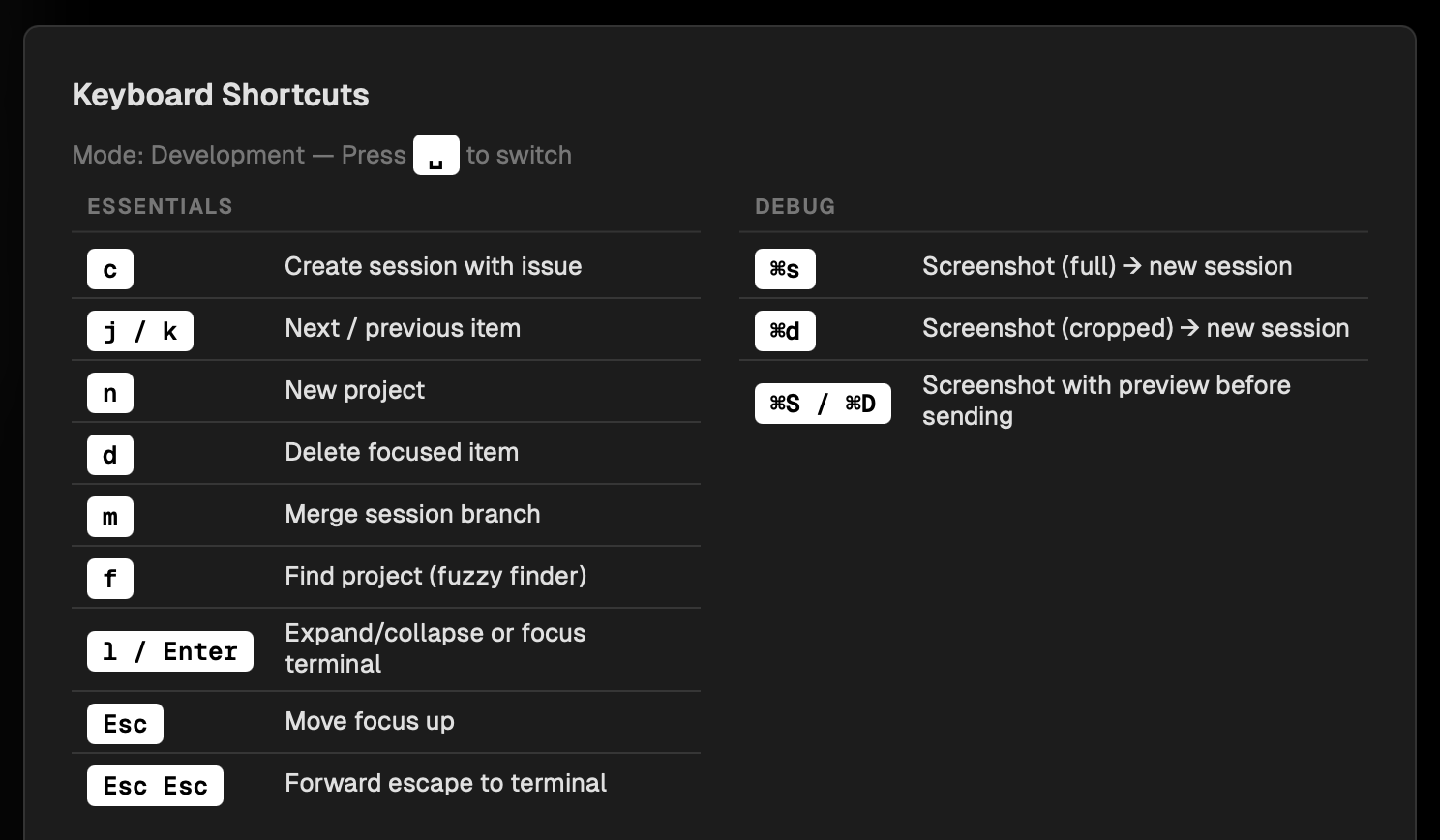This screenshot has width=1440, height=840.
Task: Click 'Screenshot with preview before sending' row
Action: click(x=1106, y=401)
